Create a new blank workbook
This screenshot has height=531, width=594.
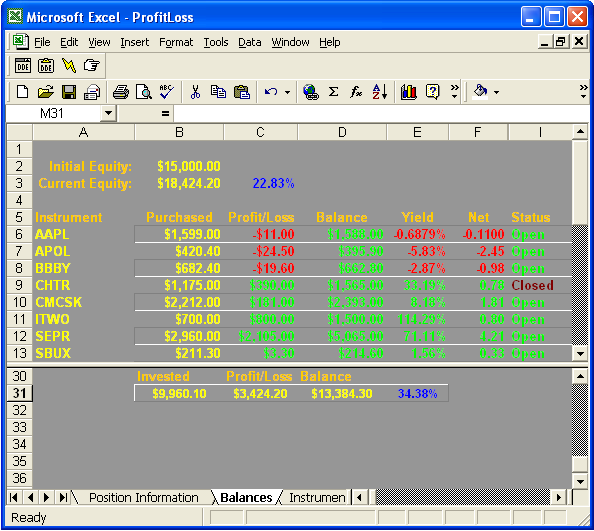click(22, 92)
